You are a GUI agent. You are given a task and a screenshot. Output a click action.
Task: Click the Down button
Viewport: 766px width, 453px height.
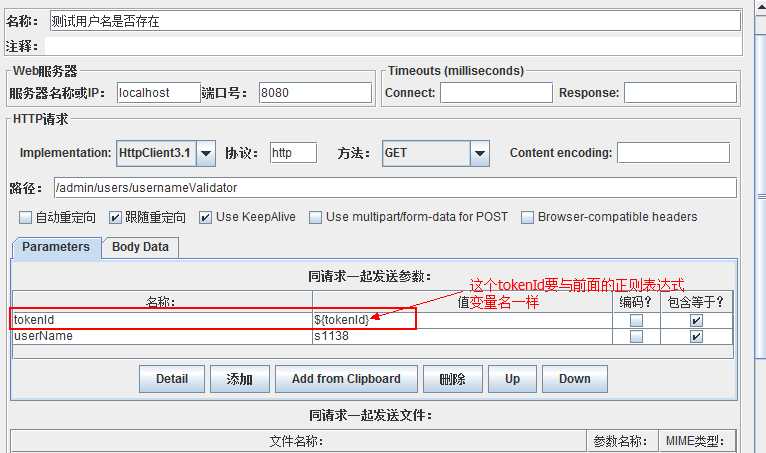575,379
